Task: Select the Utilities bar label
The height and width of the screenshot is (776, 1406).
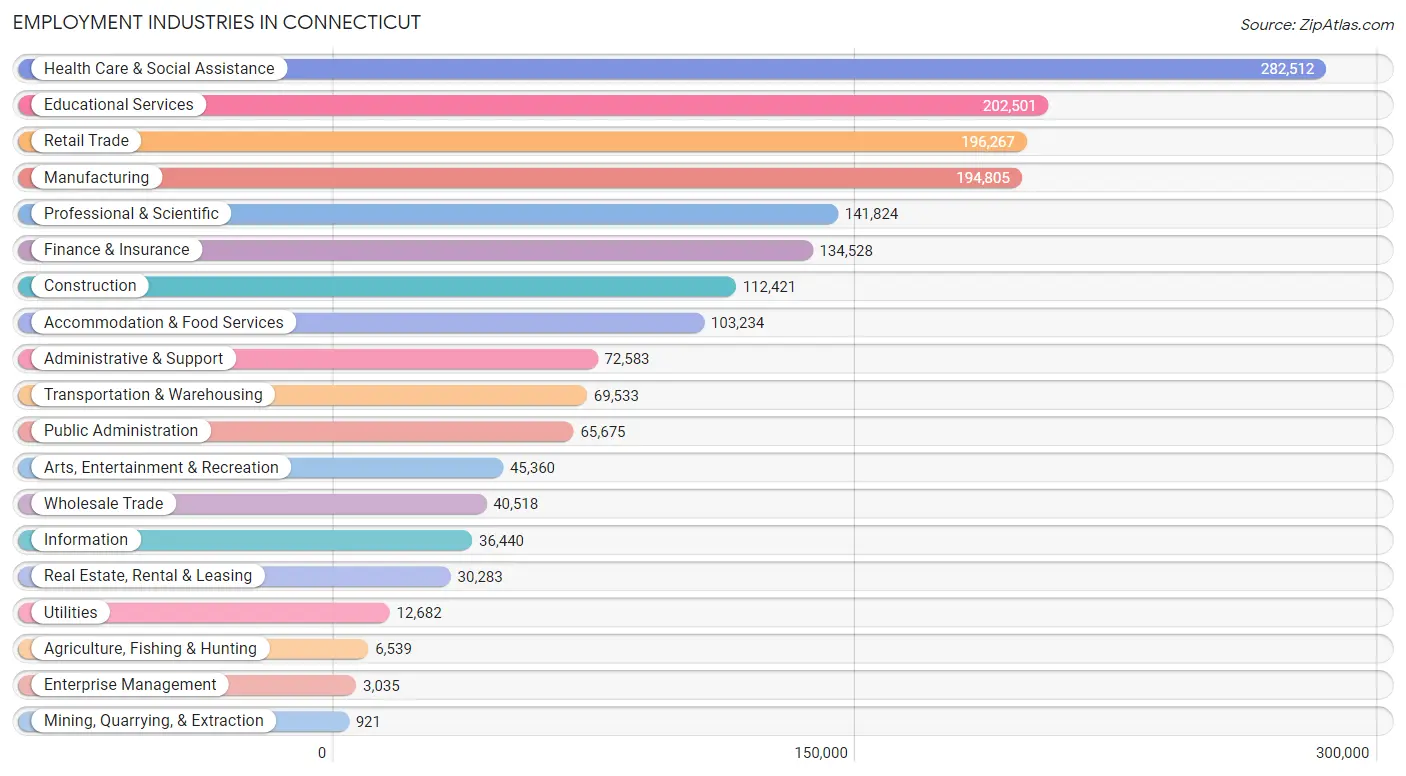Action: tap(71, 613)
